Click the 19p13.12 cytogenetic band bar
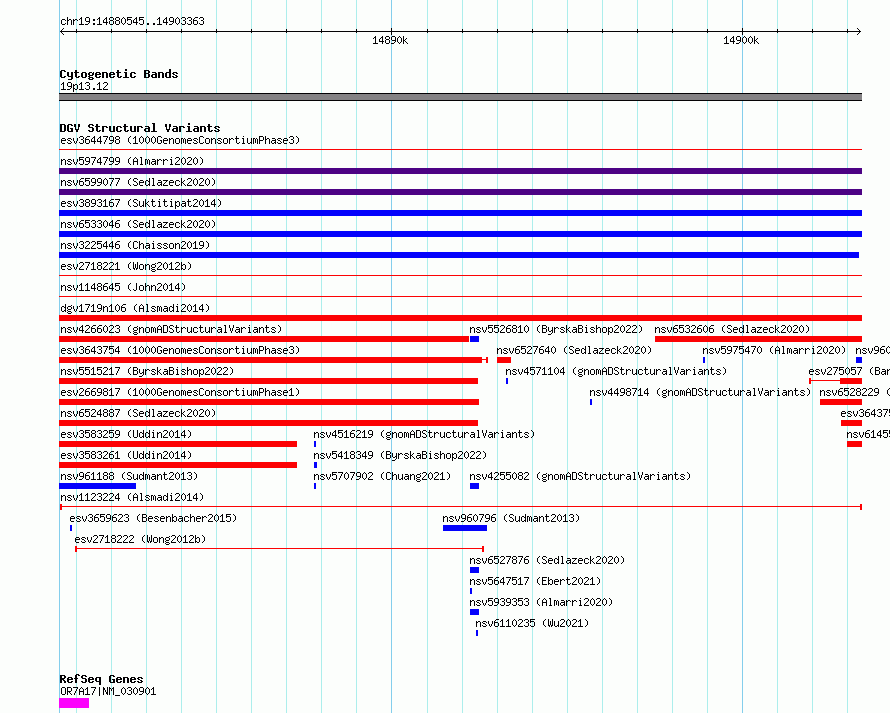Viewport: 890px width, 713px height. coord(460,97)
